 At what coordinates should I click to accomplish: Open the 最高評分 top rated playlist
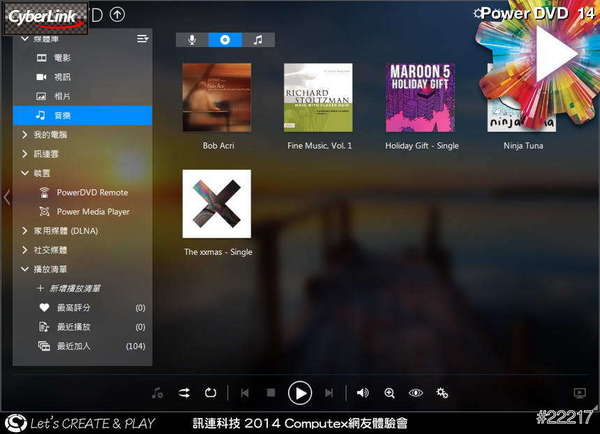(83, 308)
